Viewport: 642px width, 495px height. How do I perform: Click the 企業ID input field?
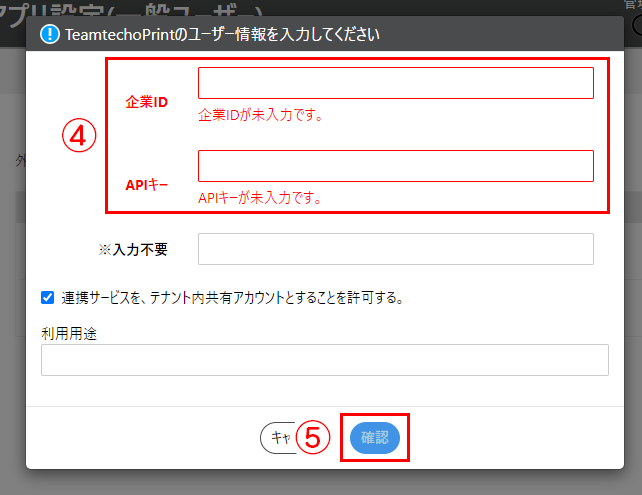[396, 83]
